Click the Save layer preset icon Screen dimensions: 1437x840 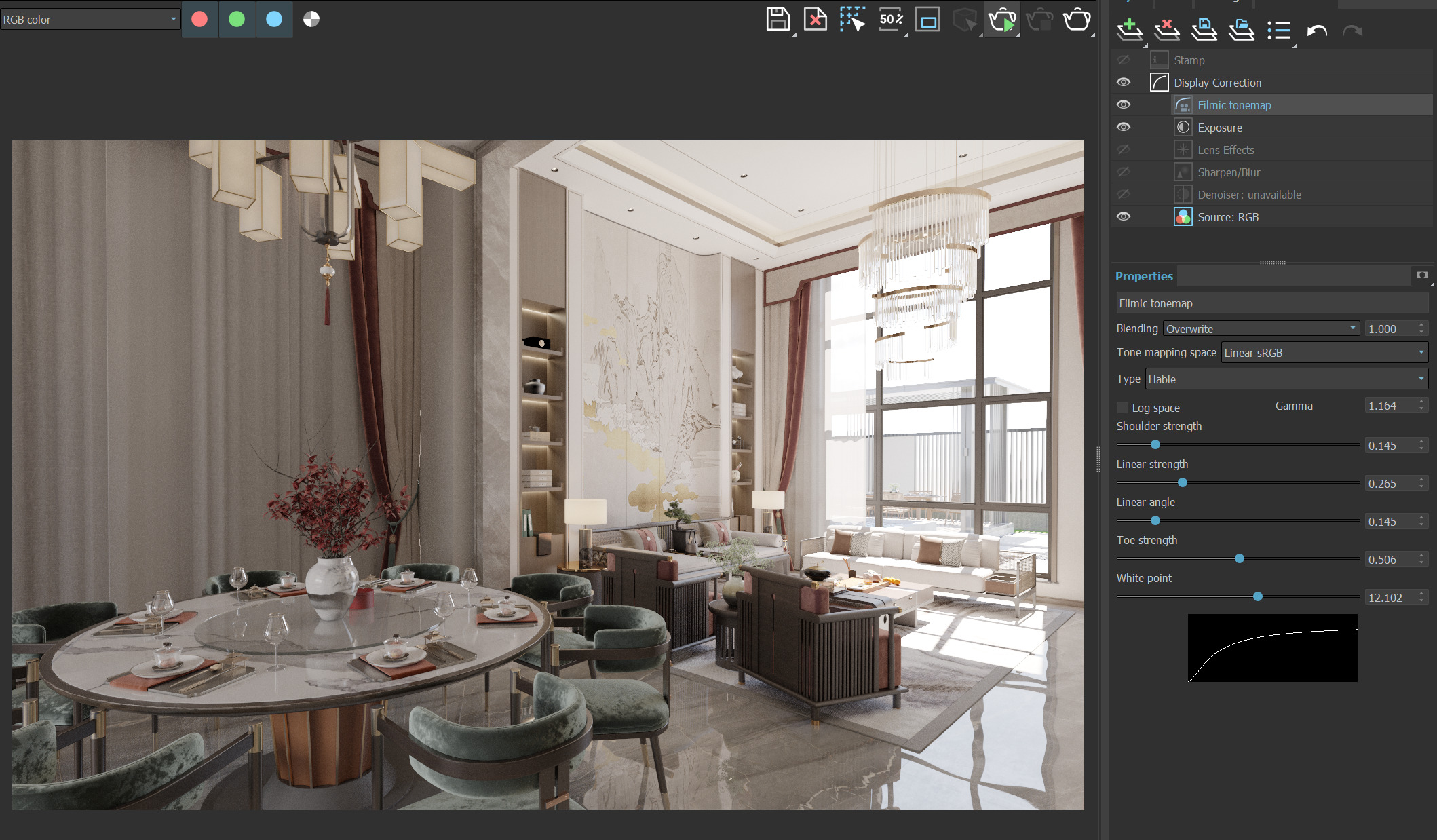point(1204,30)
